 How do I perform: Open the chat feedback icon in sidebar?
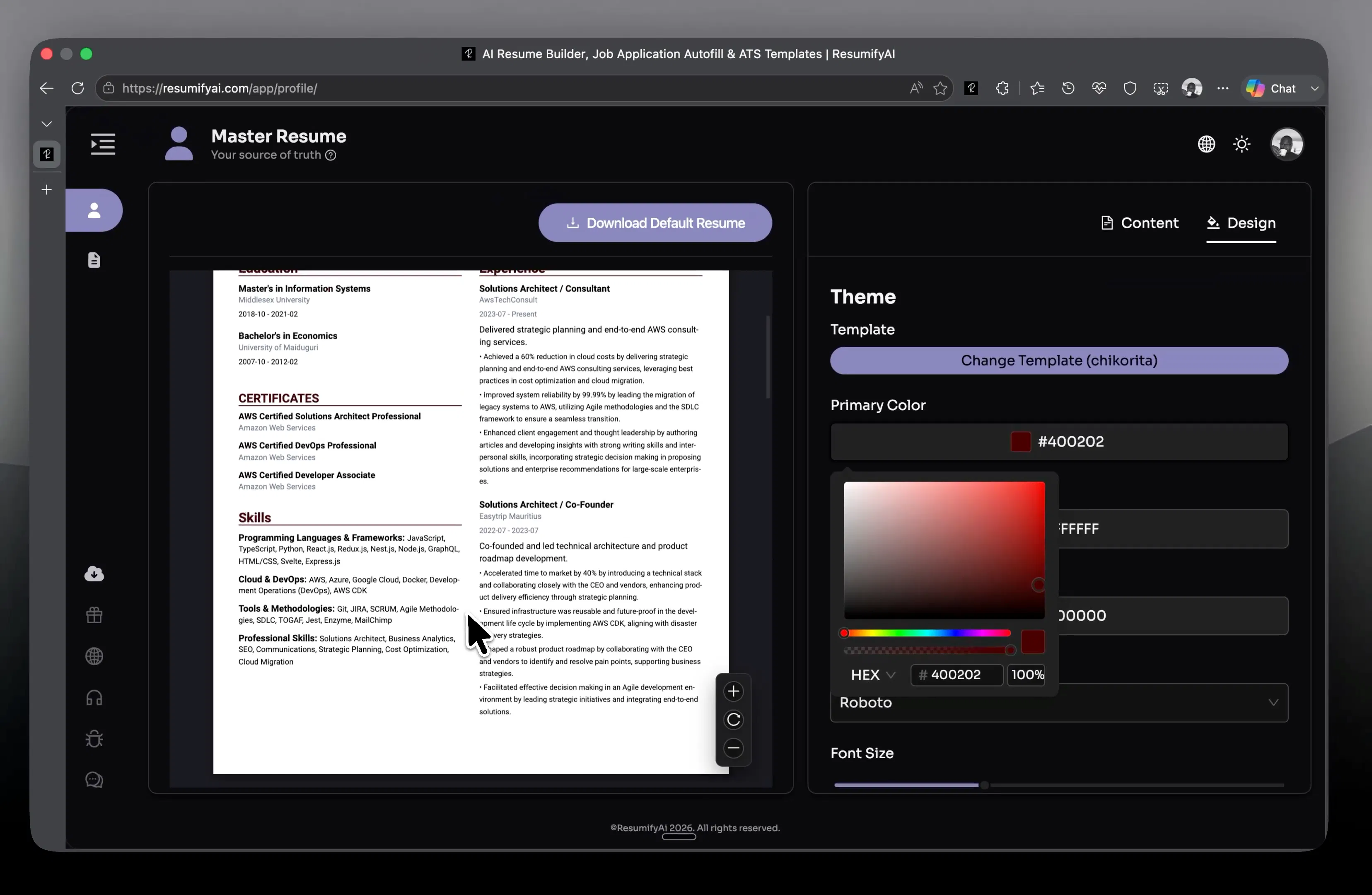(94, 780)
